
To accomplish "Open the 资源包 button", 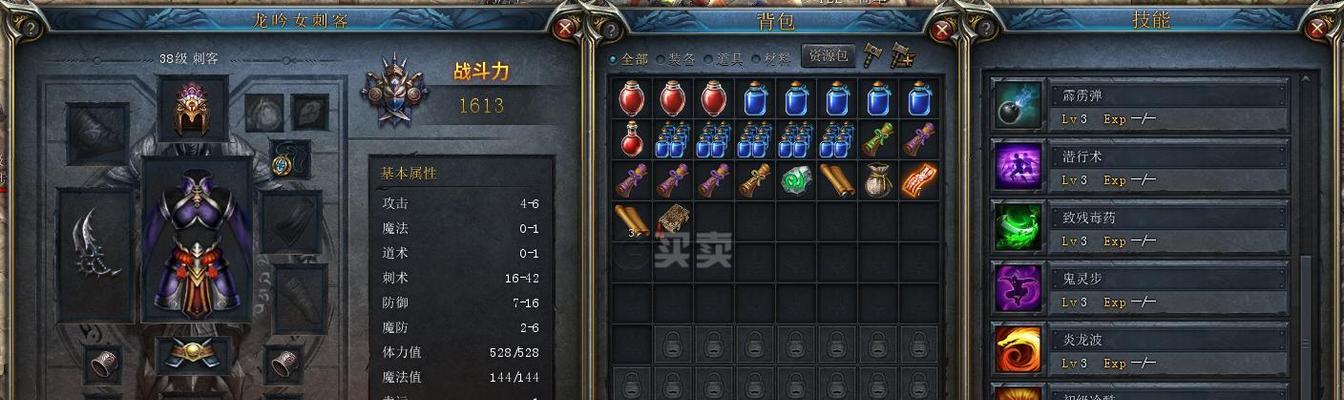I will coord(828,56).
